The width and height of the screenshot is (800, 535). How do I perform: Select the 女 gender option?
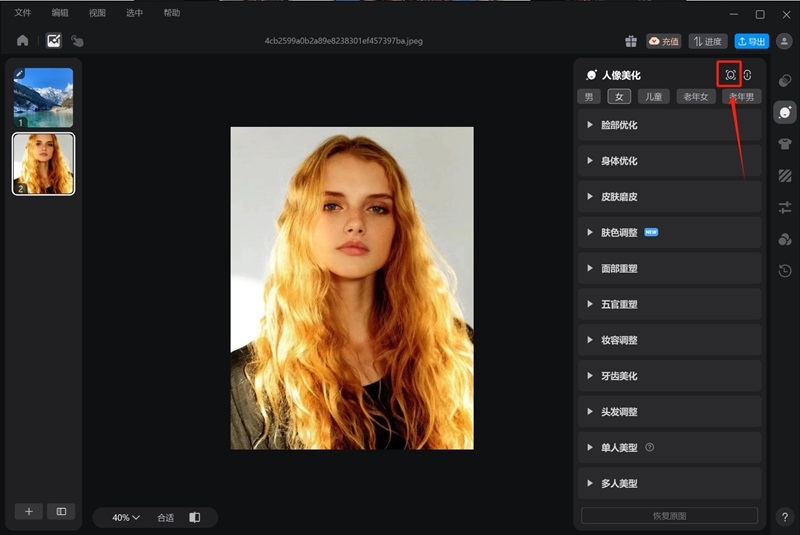619,97
